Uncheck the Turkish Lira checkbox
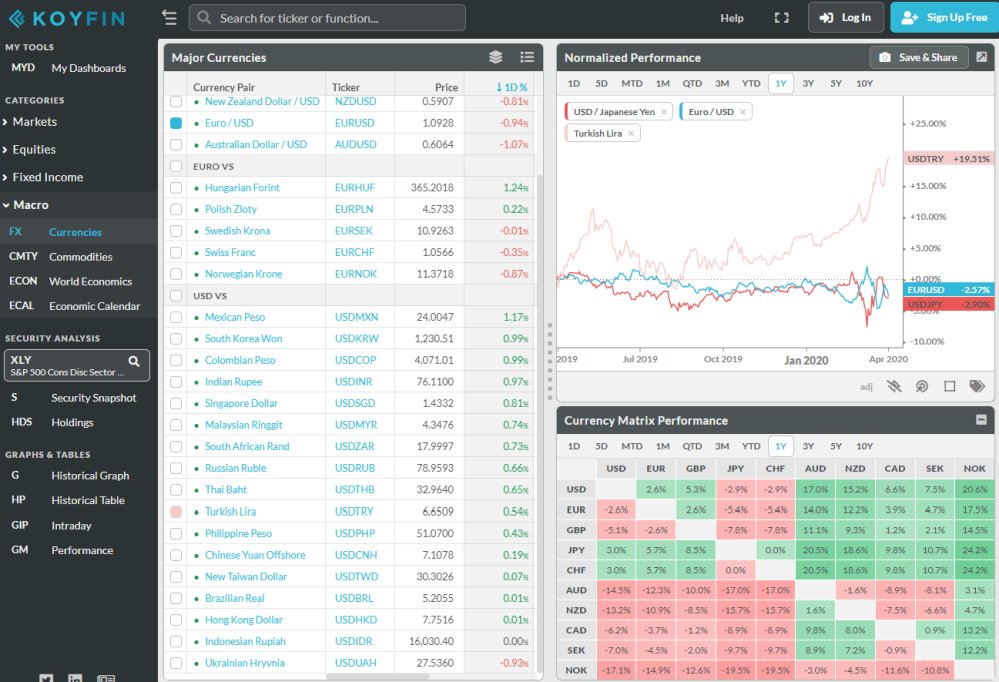 176,512
